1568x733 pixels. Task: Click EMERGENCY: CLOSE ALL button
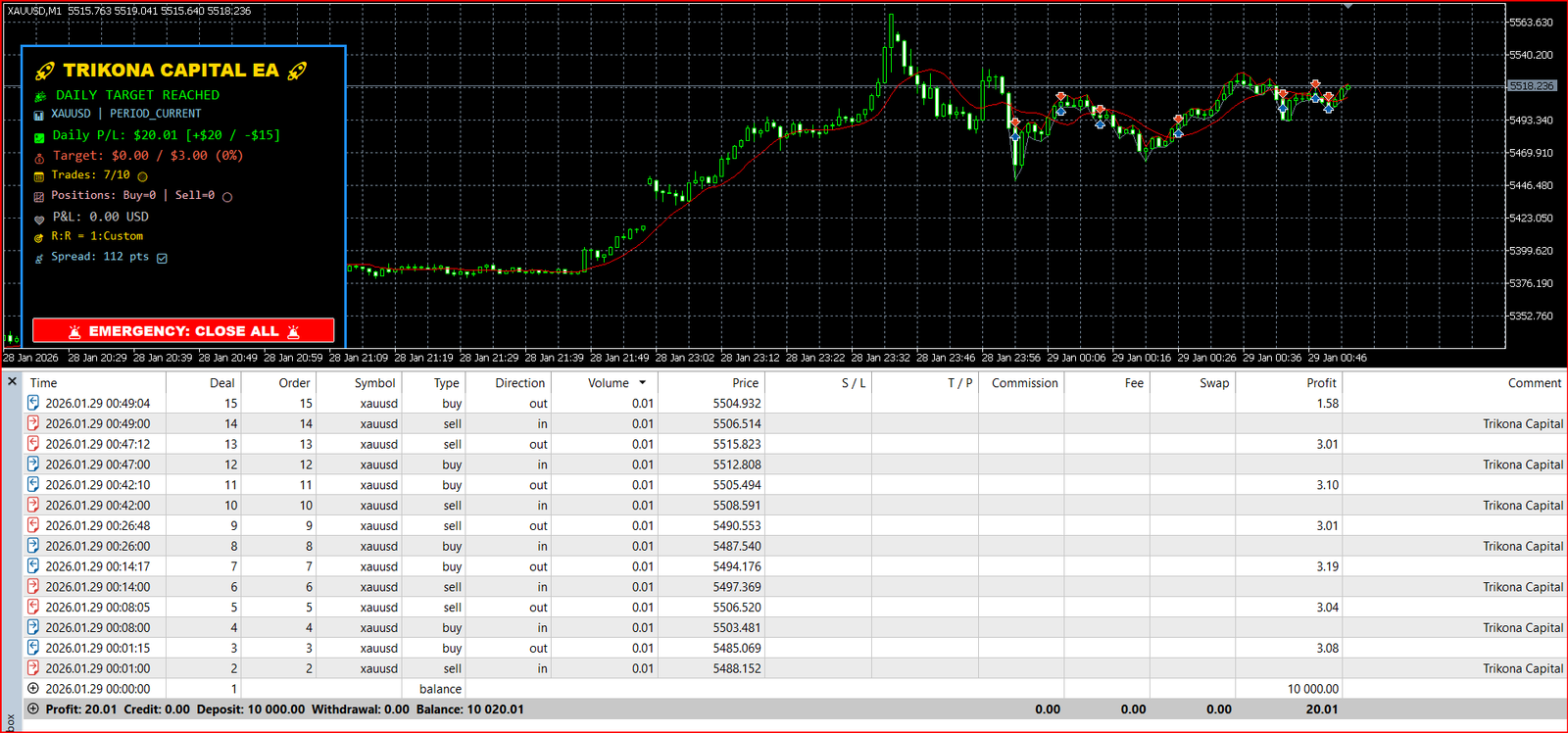[183, 330]
